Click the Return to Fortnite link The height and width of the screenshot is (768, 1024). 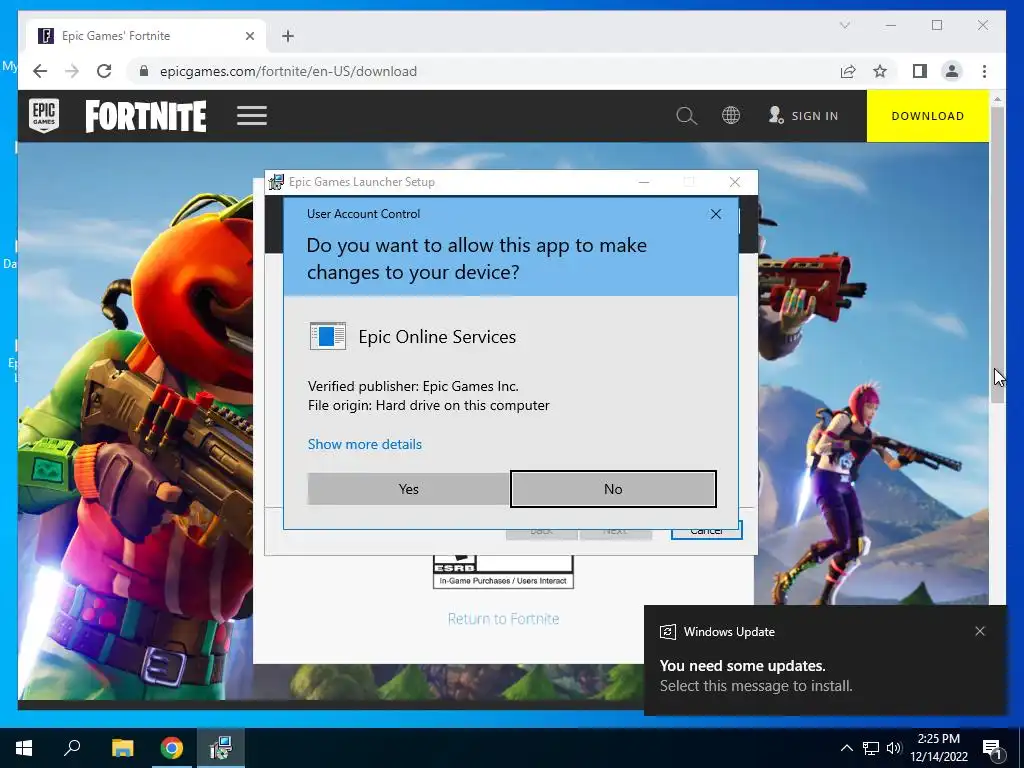[504, 618]
